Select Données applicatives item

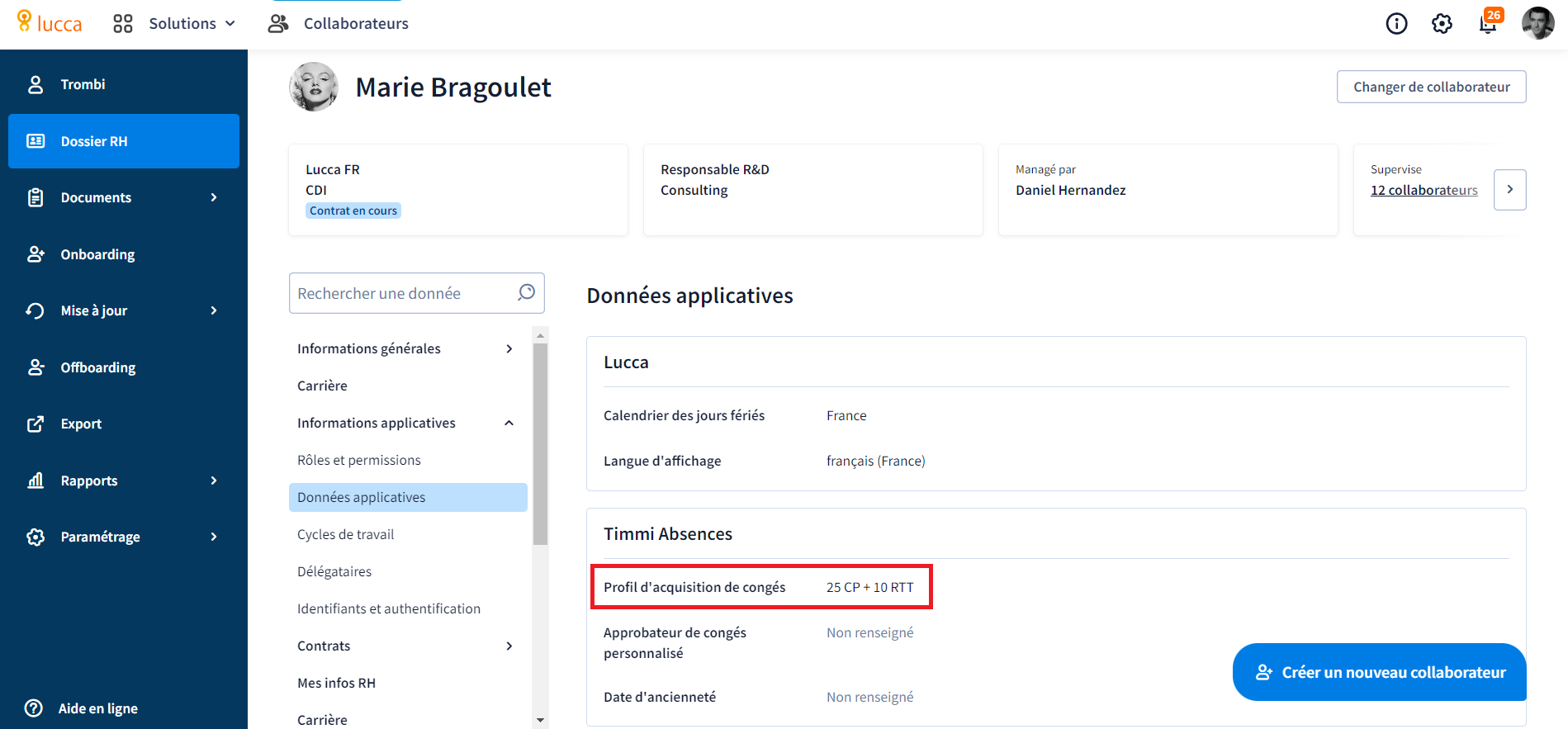(408, 497)
